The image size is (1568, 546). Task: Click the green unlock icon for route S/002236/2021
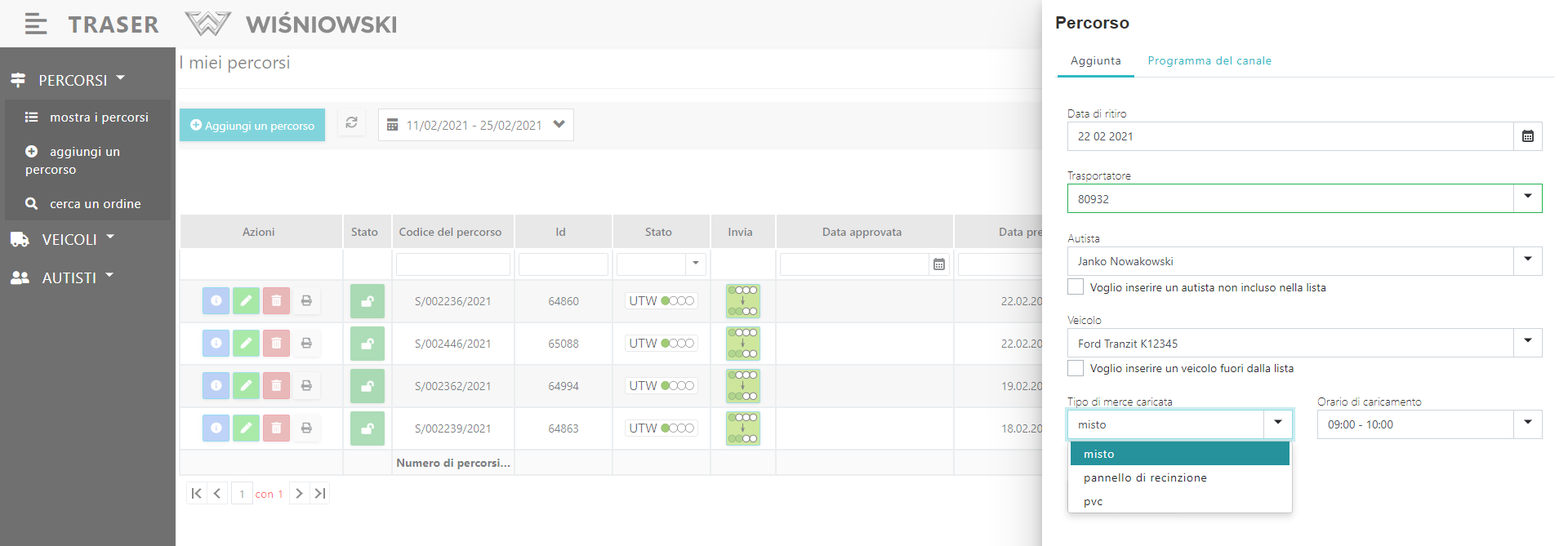click(x=367, y=301)
